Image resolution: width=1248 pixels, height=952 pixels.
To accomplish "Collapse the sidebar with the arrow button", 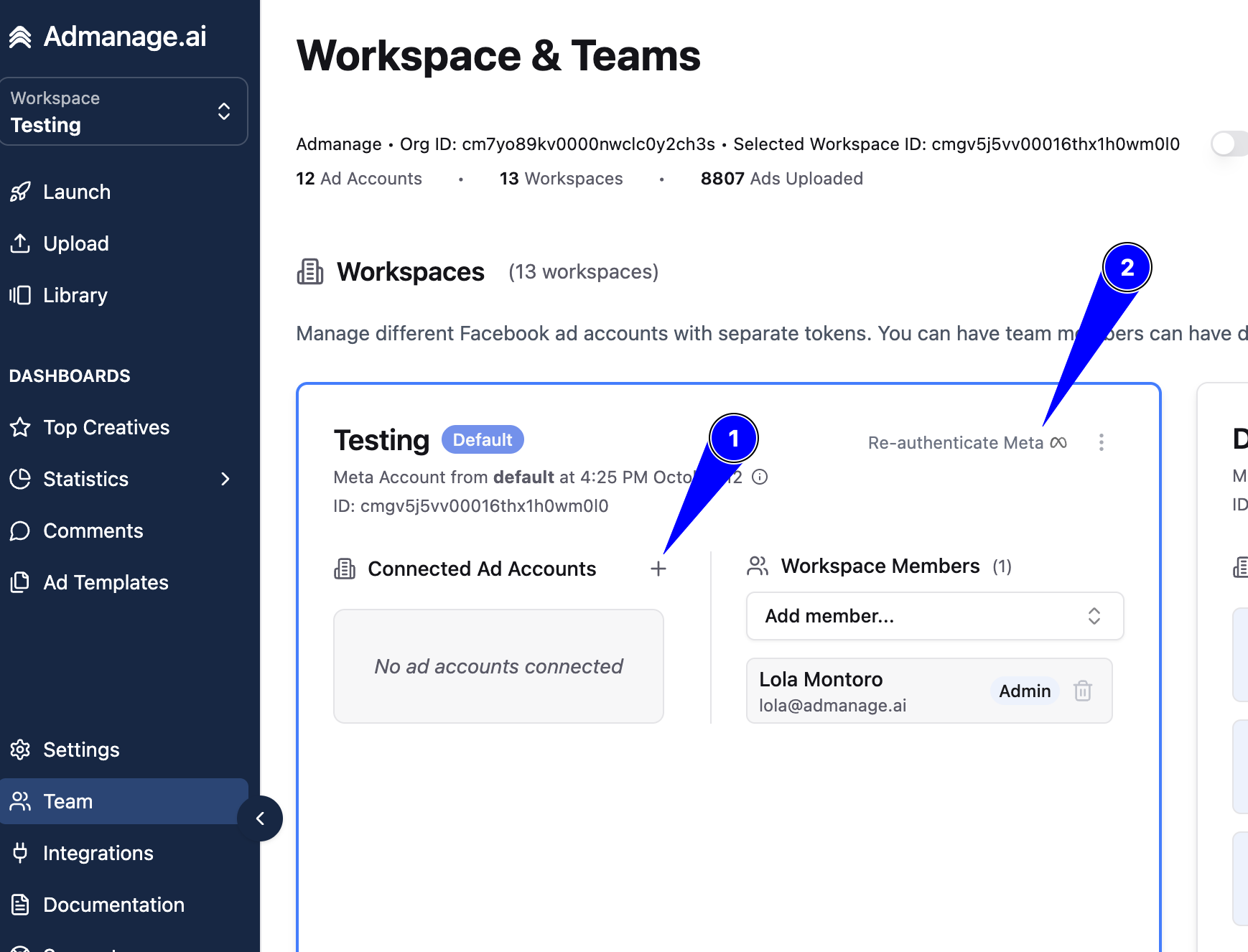I will (x=260, y=818).
